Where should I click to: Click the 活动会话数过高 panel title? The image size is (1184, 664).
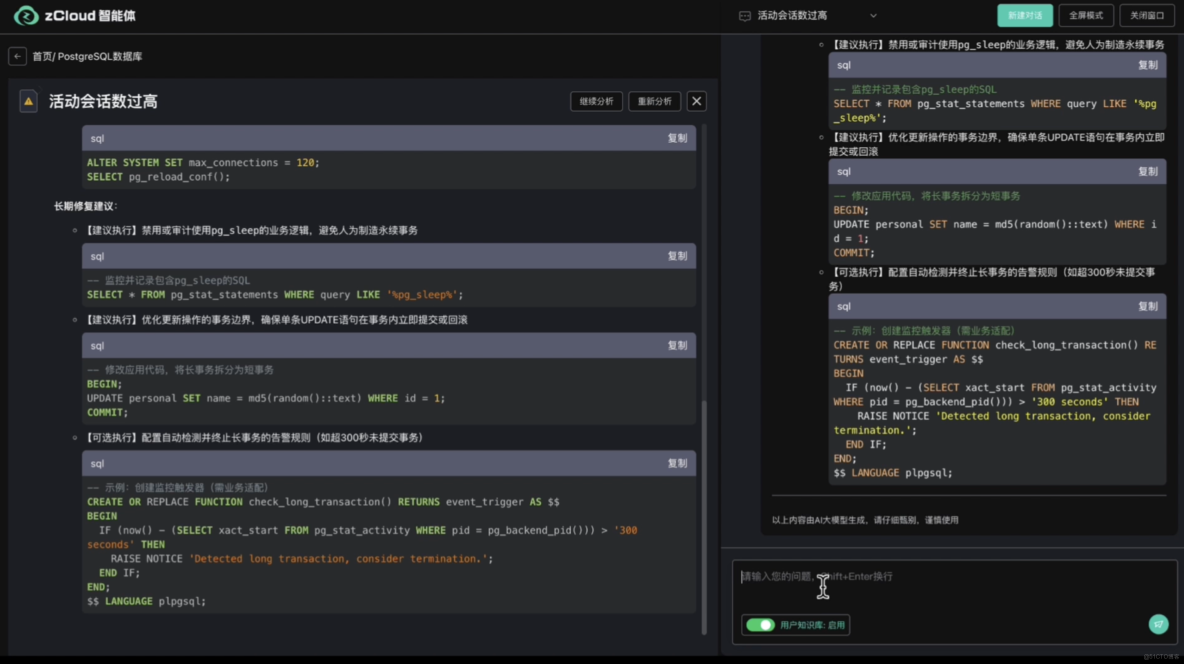pos(103,101)
